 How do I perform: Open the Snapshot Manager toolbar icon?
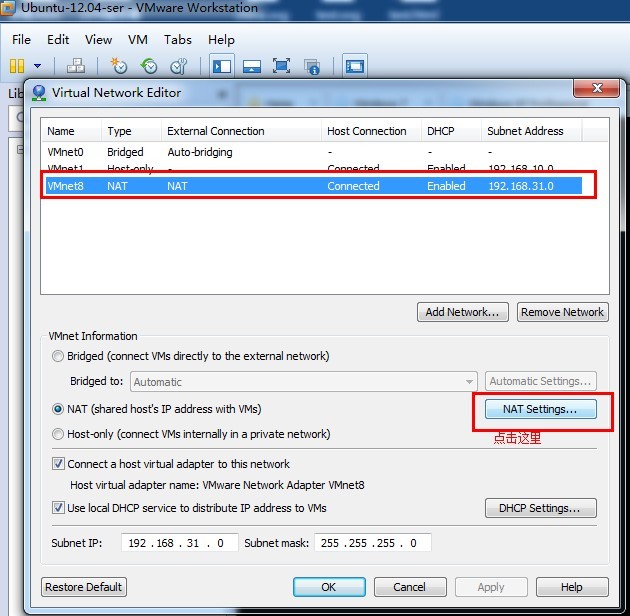click(179, 65)
